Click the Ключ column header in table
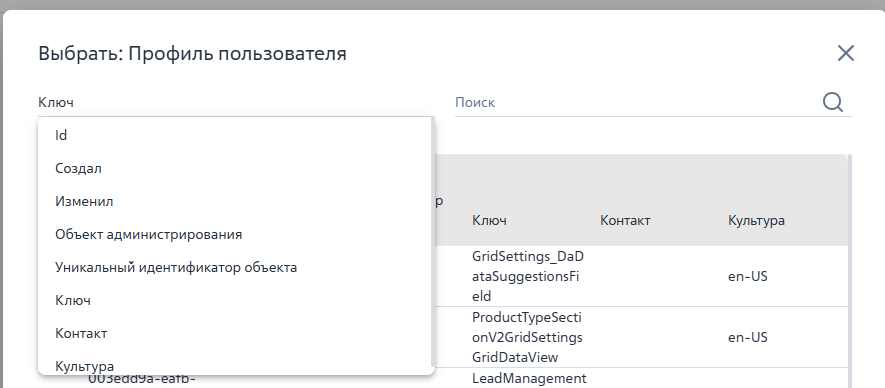The image size is (885, 388). [489, 220]
